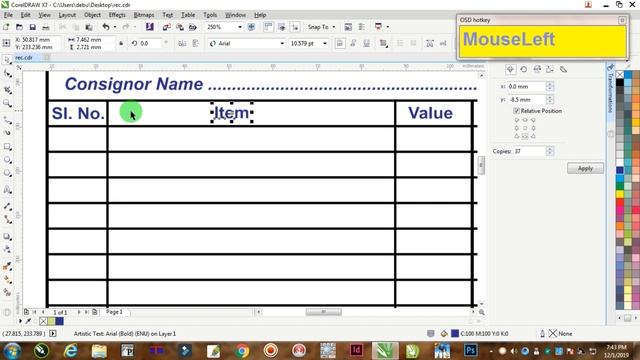Viewport: 640px width, 360px height.
Task: Select the Ellipse tool in toolbox
Action: [7, 160]
